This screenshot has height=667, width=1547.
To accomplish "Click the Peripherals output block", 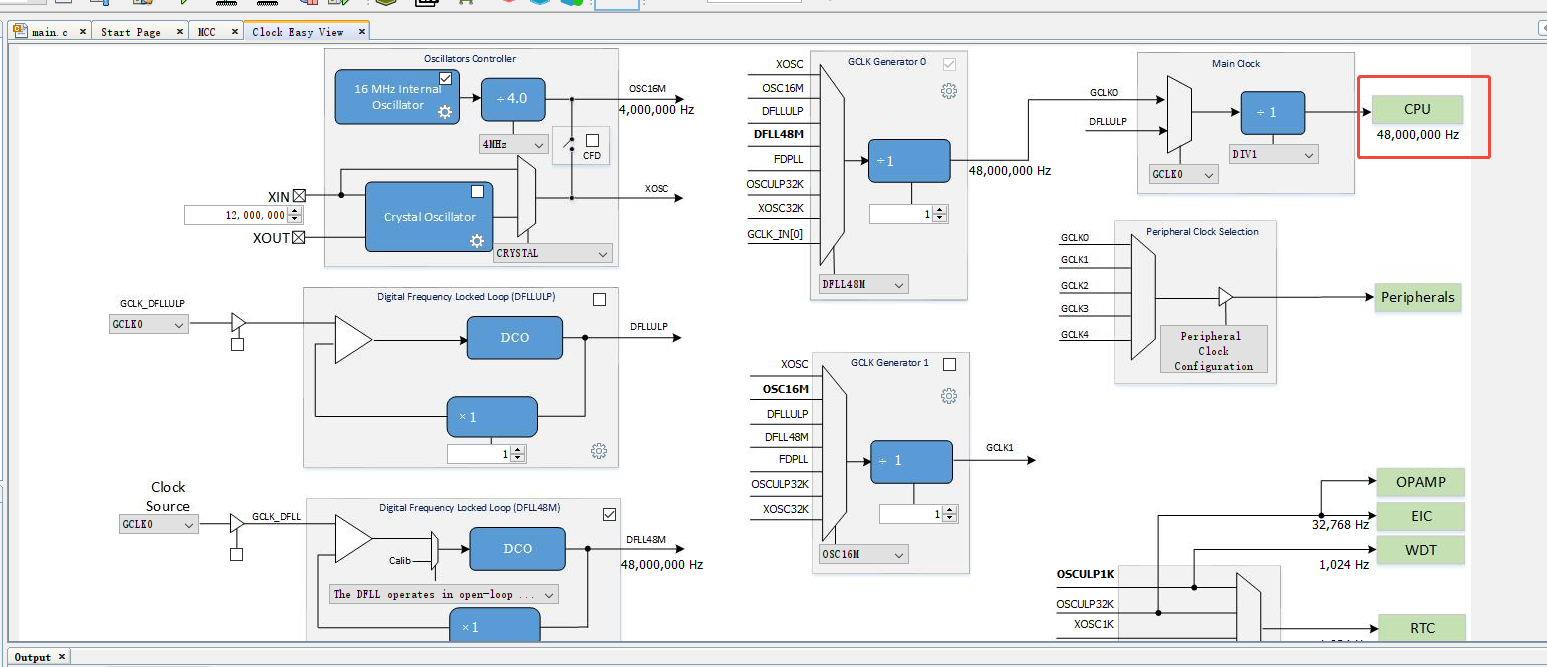I will [1418, 297].
